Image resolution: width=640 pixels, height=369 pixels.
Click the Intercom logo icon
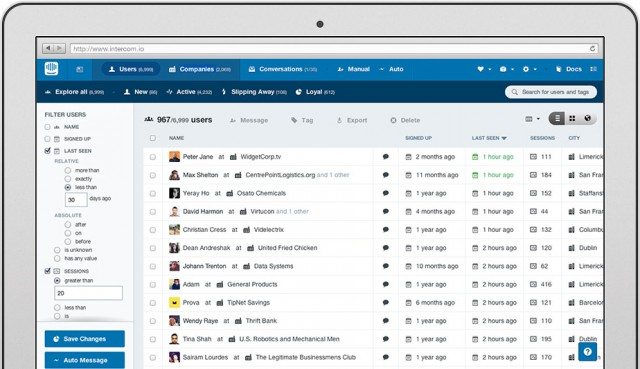[x=51, y=69]
